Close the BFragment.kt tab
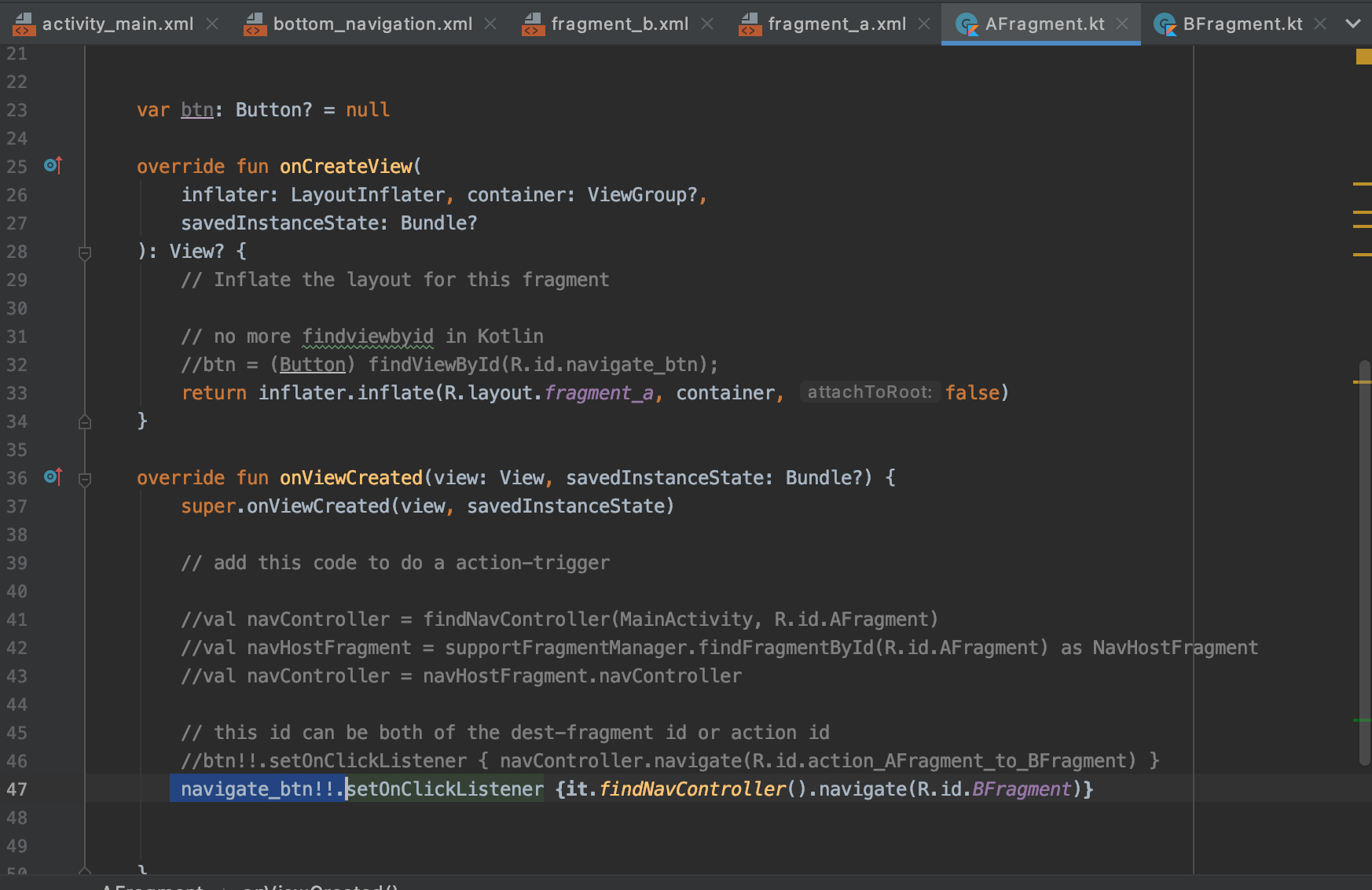 click(1320, 24)
